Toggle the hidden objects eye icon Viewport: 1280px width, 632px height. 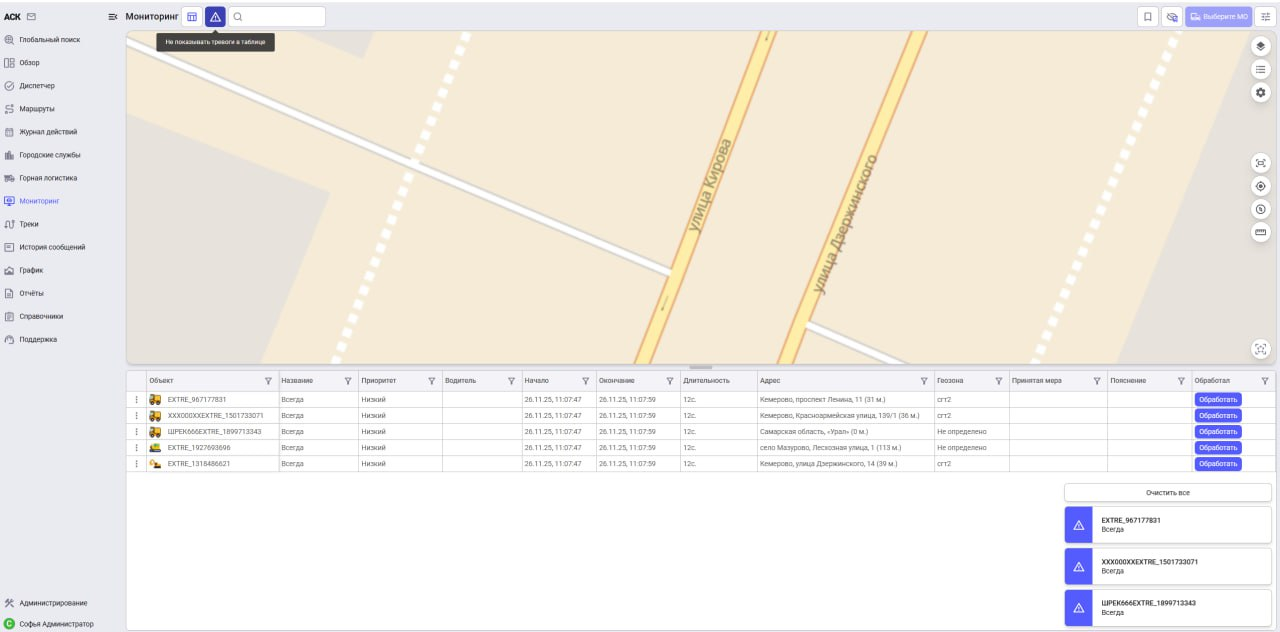[1171, 17]
